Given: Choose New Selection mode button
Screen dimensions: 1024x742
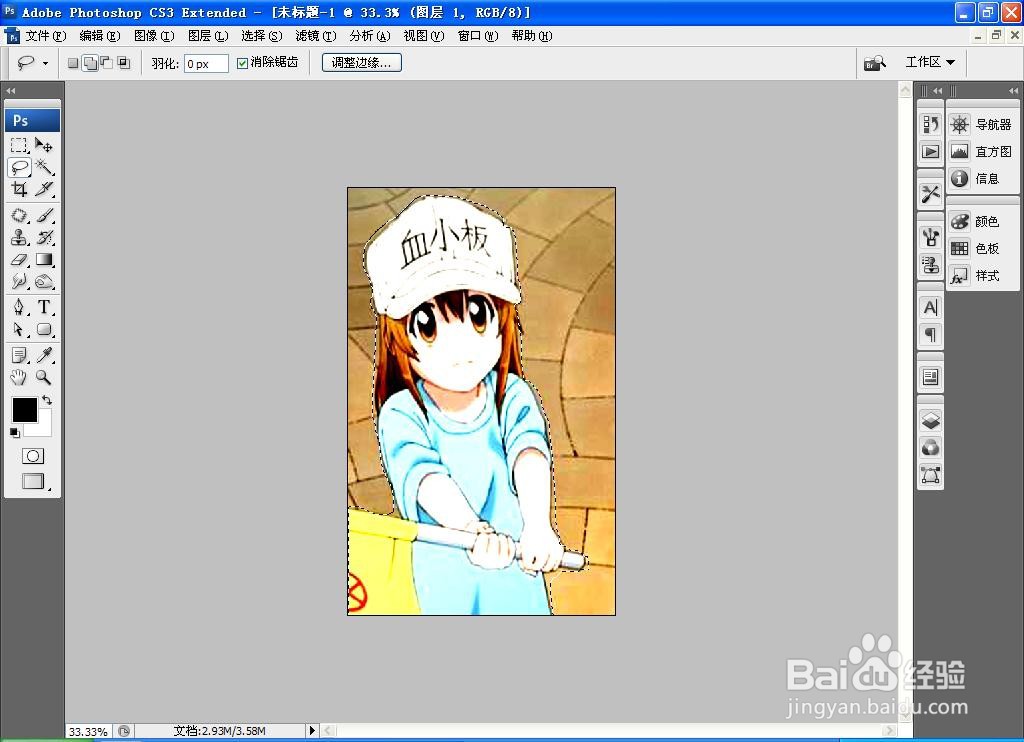Looking at the screenshot, I should [x=73, y=63].
